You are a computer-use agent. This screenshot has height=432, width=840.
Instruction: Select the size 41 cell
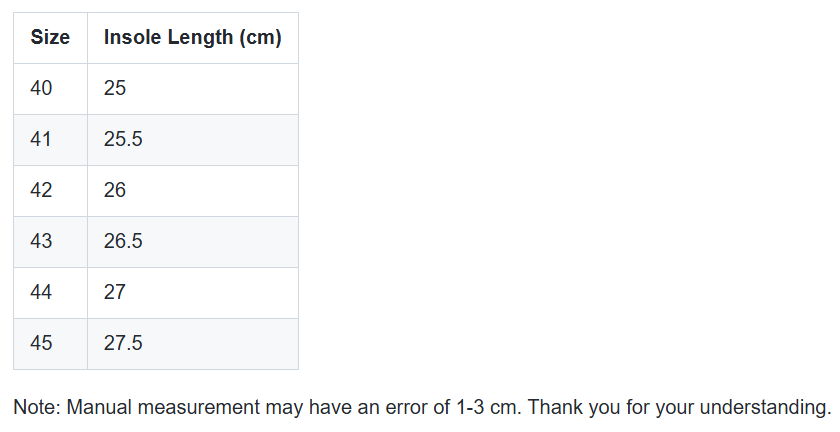[x=50, y=139]
